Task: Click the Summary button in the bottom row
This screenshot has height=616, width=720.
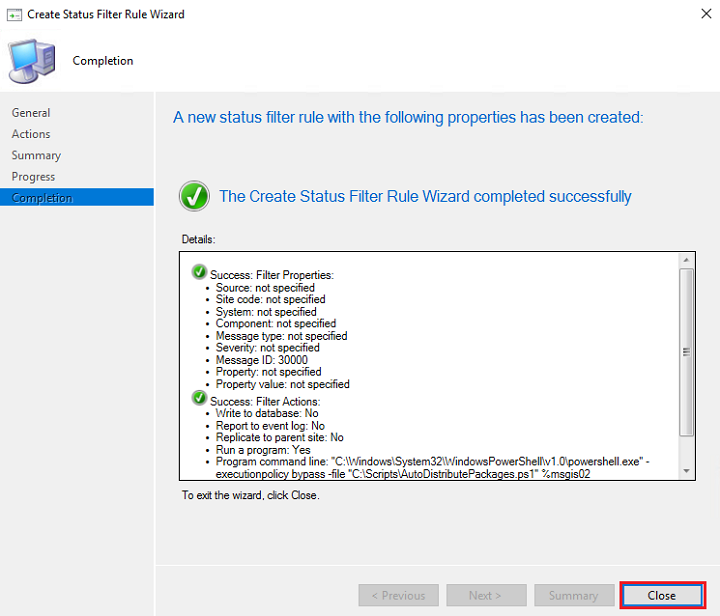Action: (x=574, y=595)
